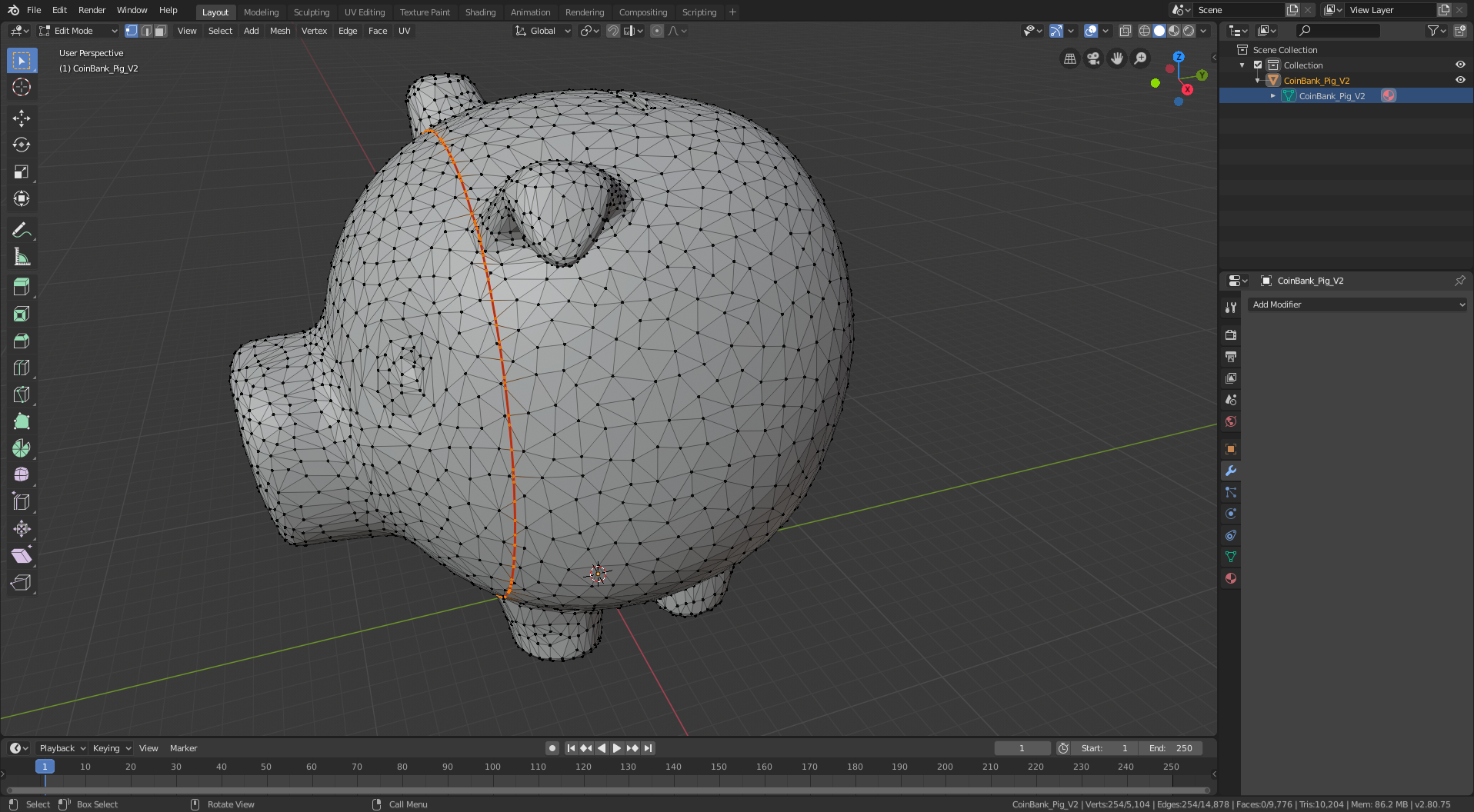Select the Move tool in the toolbar
The width and height of the screenshot is (1474, 812).
(22, 118)
